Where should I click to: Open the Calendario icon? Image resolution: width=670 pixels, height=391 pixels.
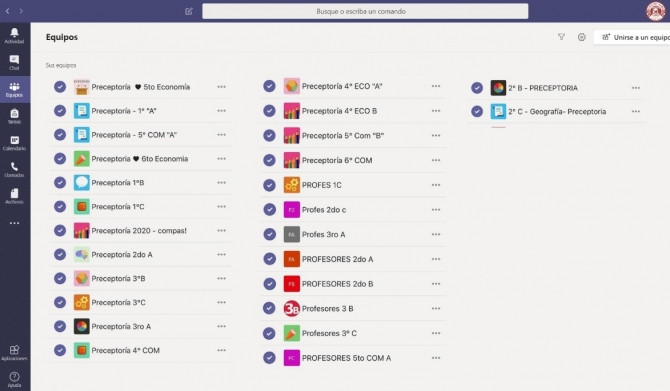point(15,143)
